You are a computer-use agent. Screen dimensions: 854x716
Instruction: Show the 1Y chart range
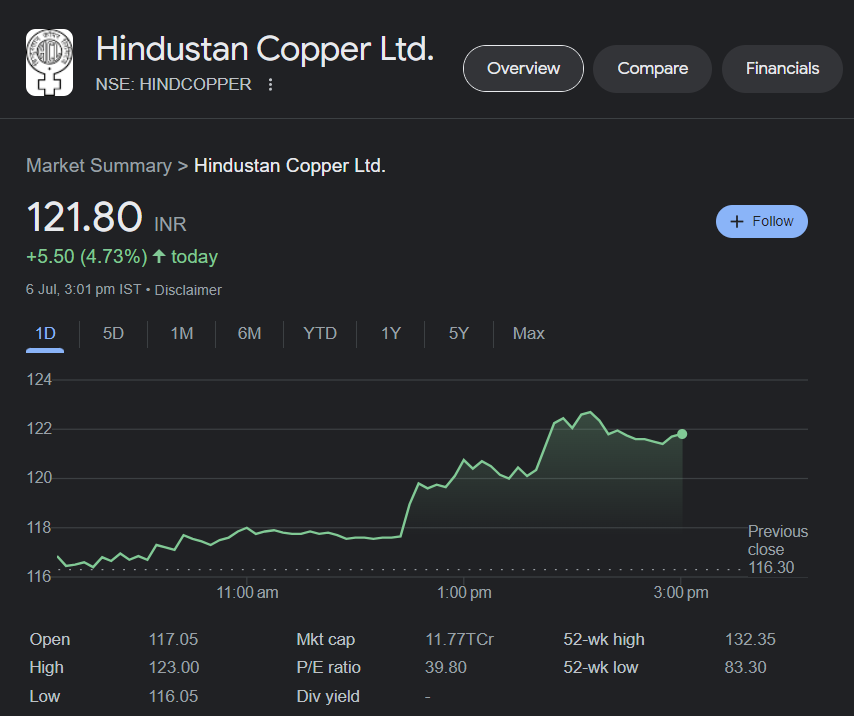pos(391,333)
